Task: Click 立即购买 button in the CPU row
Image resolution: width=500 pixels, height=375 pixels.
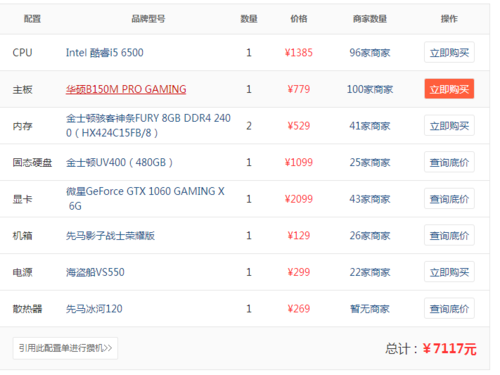Action: pyautogui.click(x=449, y=52)
